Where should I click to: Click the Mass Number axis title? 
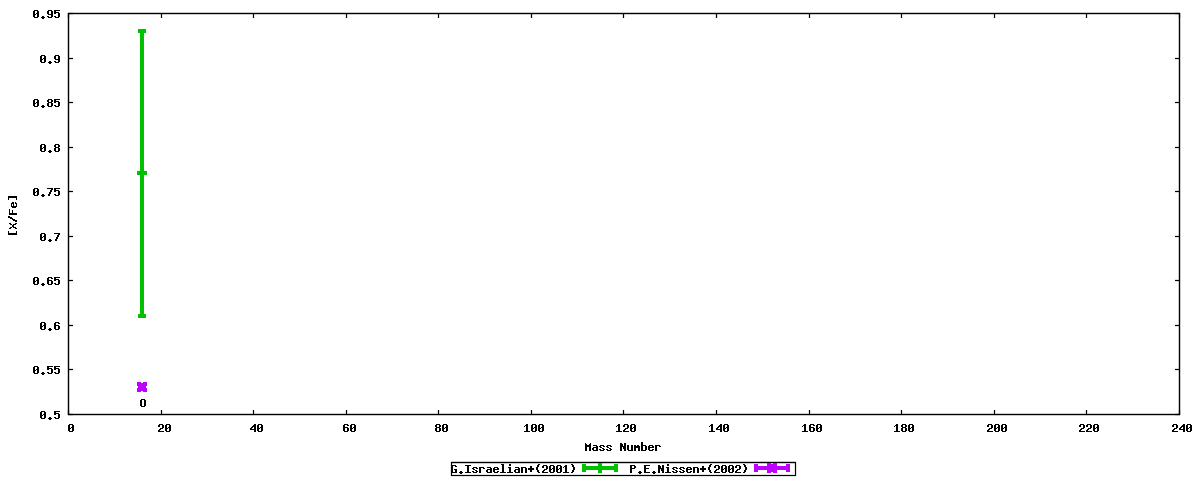(x=622, y=447)
